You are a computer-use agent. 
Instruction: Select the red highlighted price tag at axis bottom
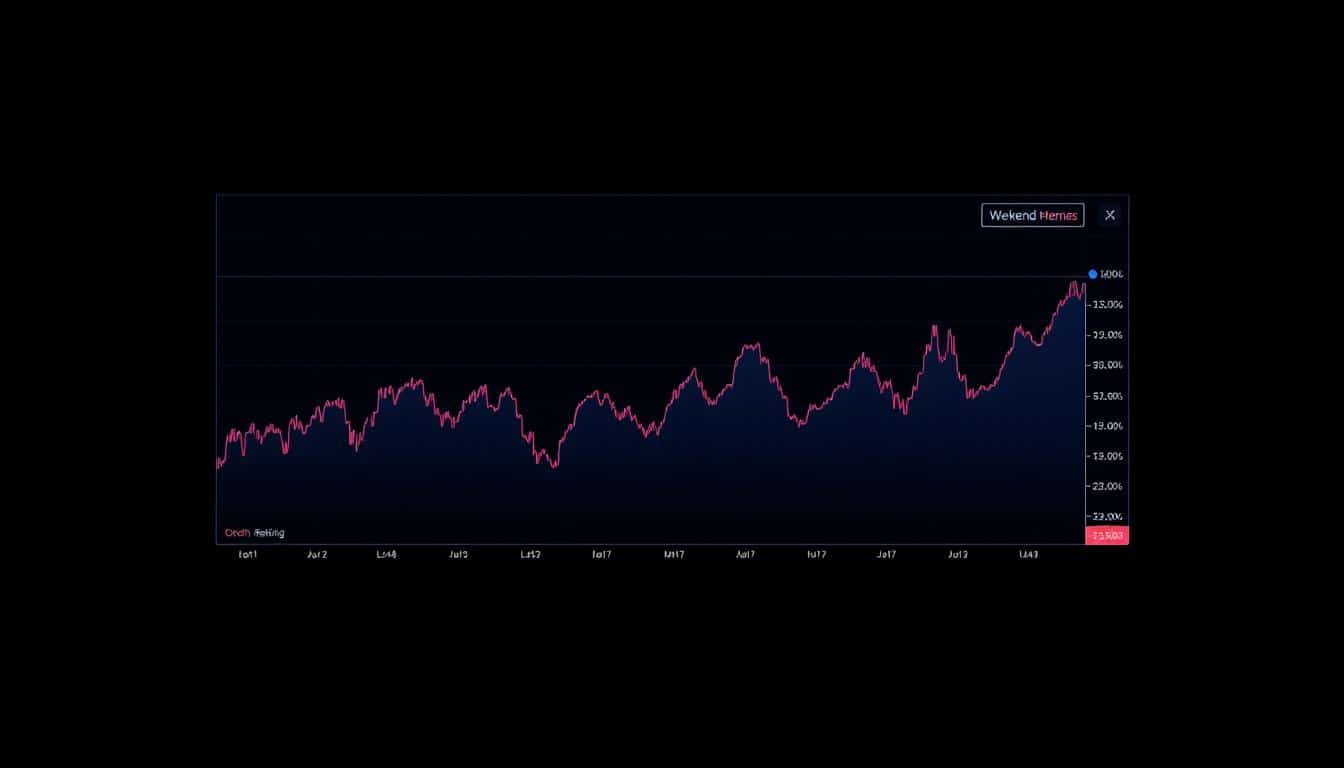tap(1107, 535)
